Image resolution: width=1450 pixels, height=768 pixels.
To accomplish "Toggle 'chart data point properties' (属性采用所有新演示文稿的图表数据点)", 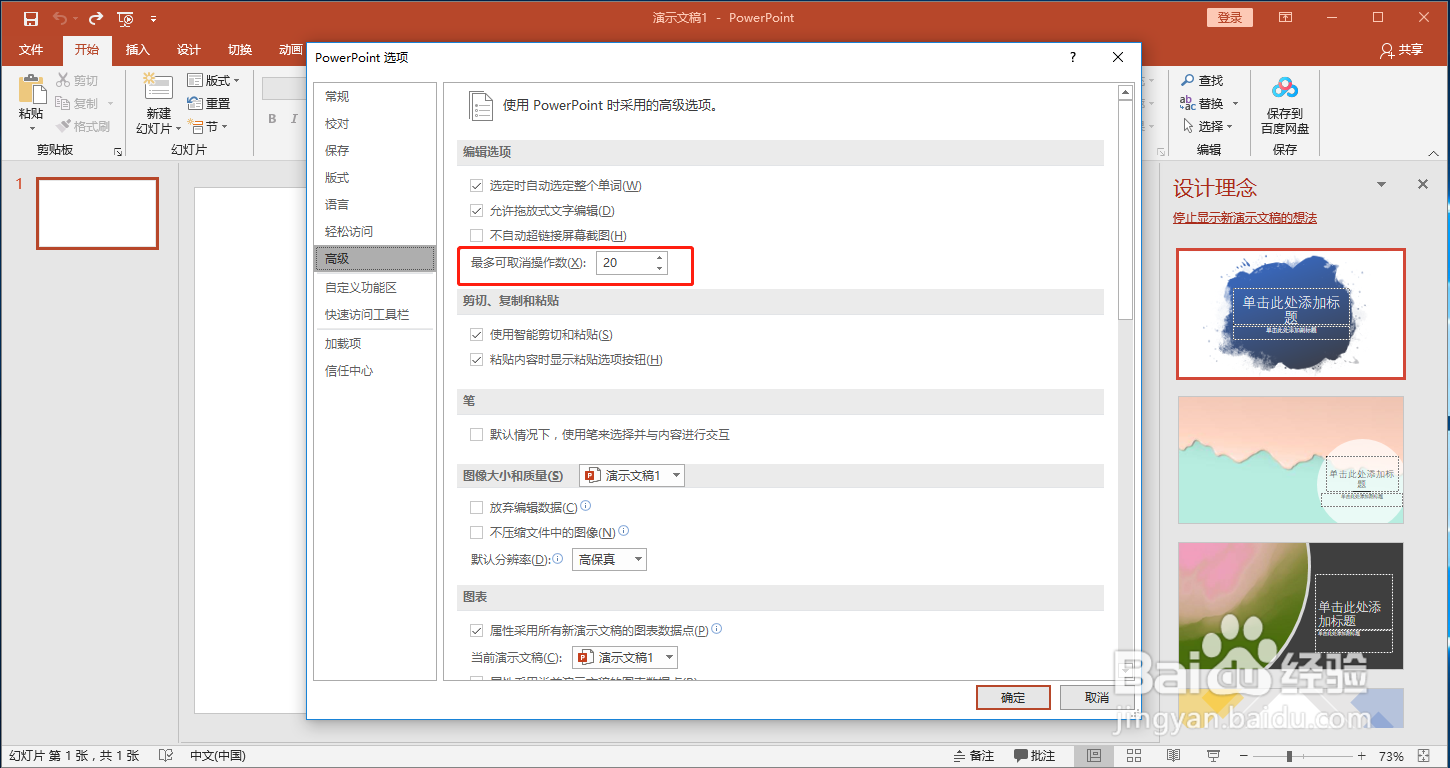I will tap(477, 631).
